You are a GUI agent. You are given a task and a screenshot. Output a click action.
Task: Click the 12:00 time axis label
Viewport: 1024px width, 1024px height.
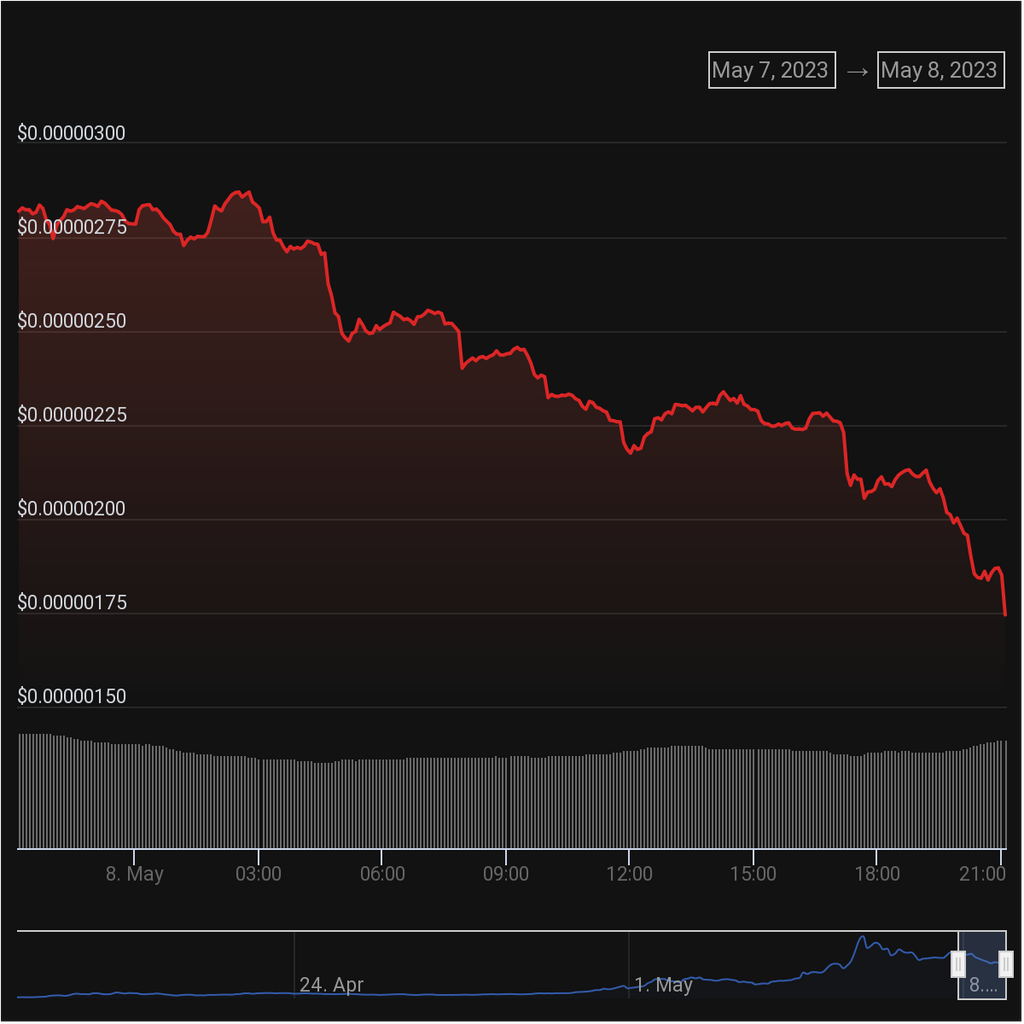pyautogui.click(x=630, y=874)
